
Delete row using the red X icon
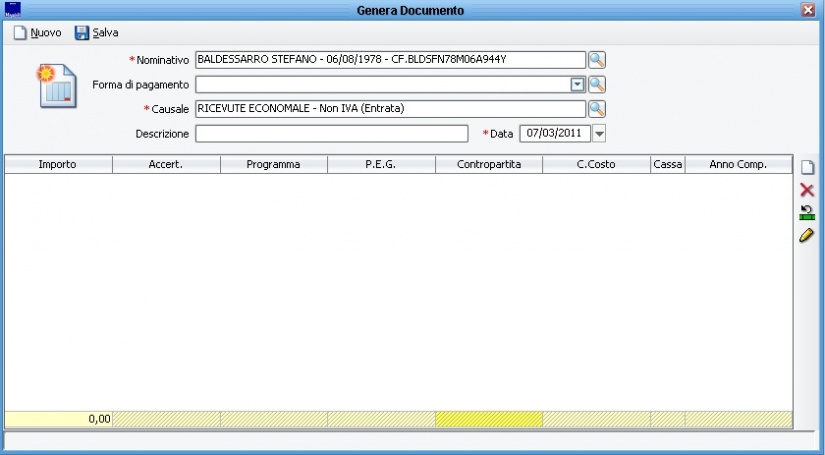coord(807,190)
